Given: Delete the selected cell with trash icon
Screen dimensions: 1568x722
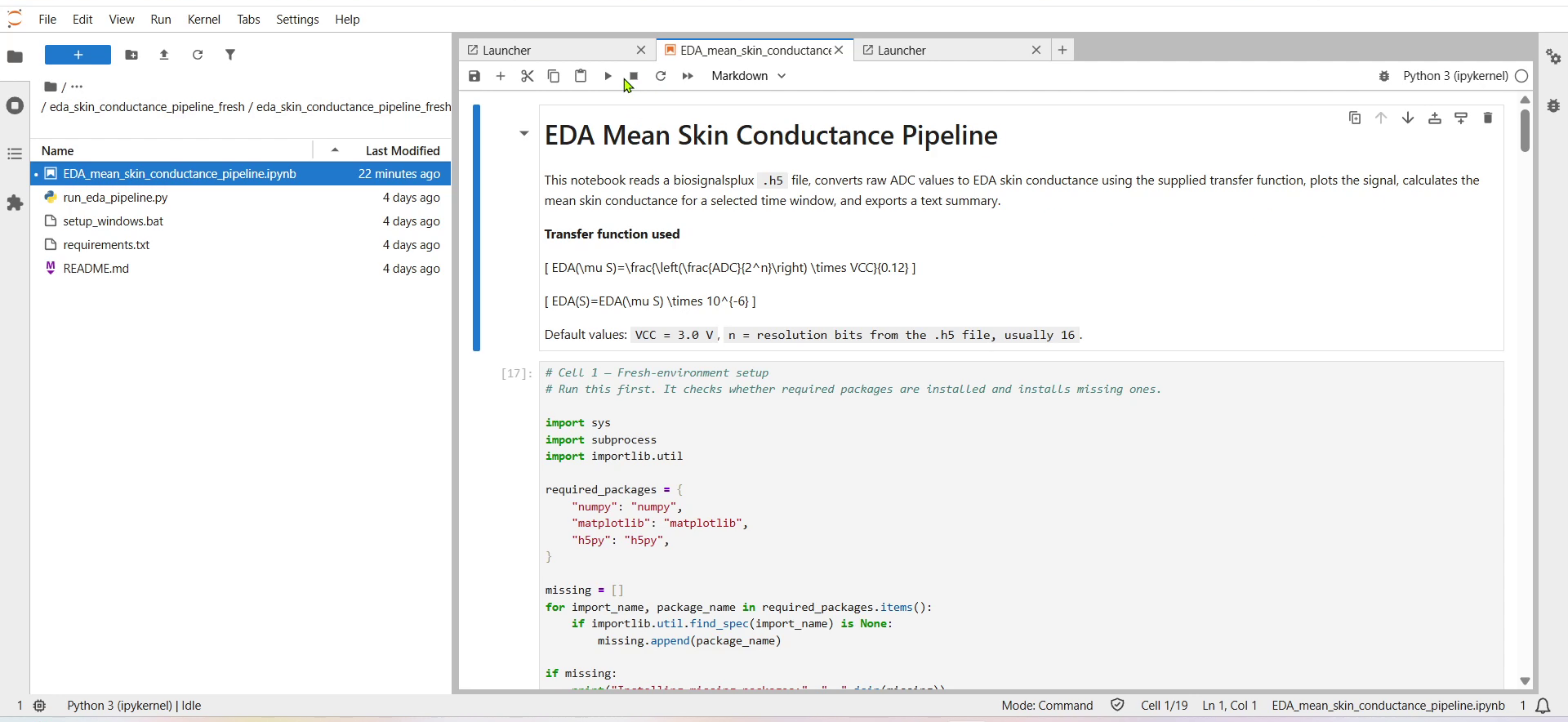Looking at the screenshot, I should (1489, 118).
